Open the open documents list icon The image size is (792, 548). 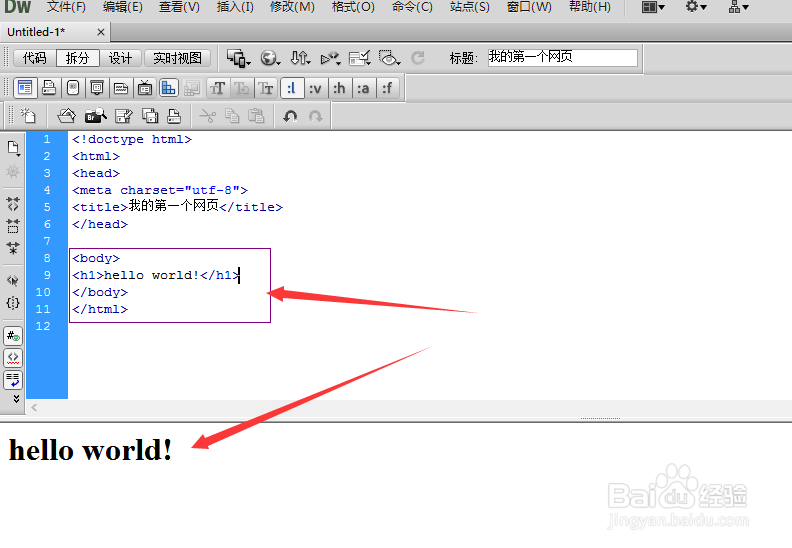[13, 148]
